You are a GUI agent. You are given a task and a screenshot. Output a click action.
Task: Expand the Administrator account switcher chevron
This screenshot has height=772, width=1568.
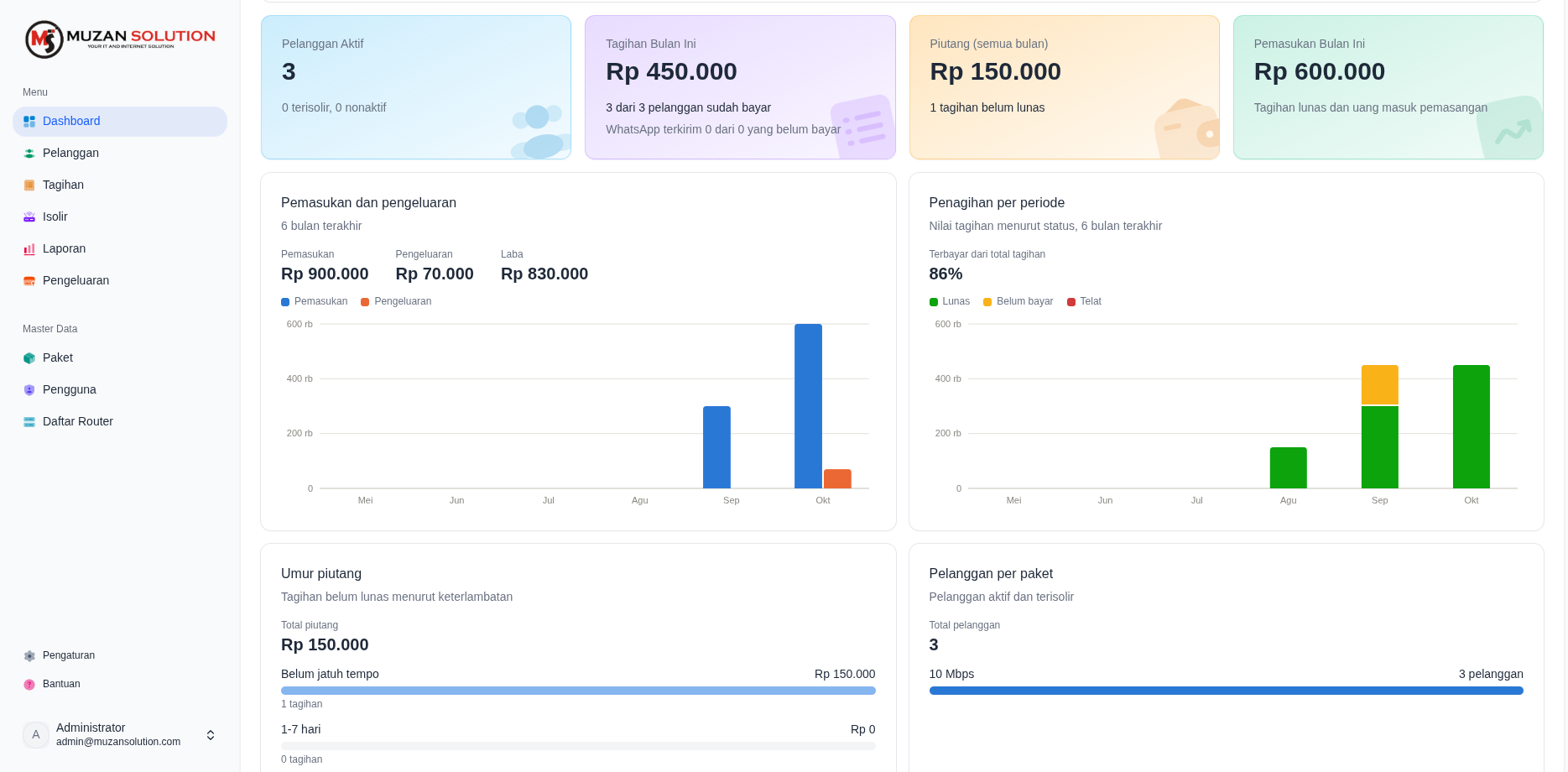211,735
